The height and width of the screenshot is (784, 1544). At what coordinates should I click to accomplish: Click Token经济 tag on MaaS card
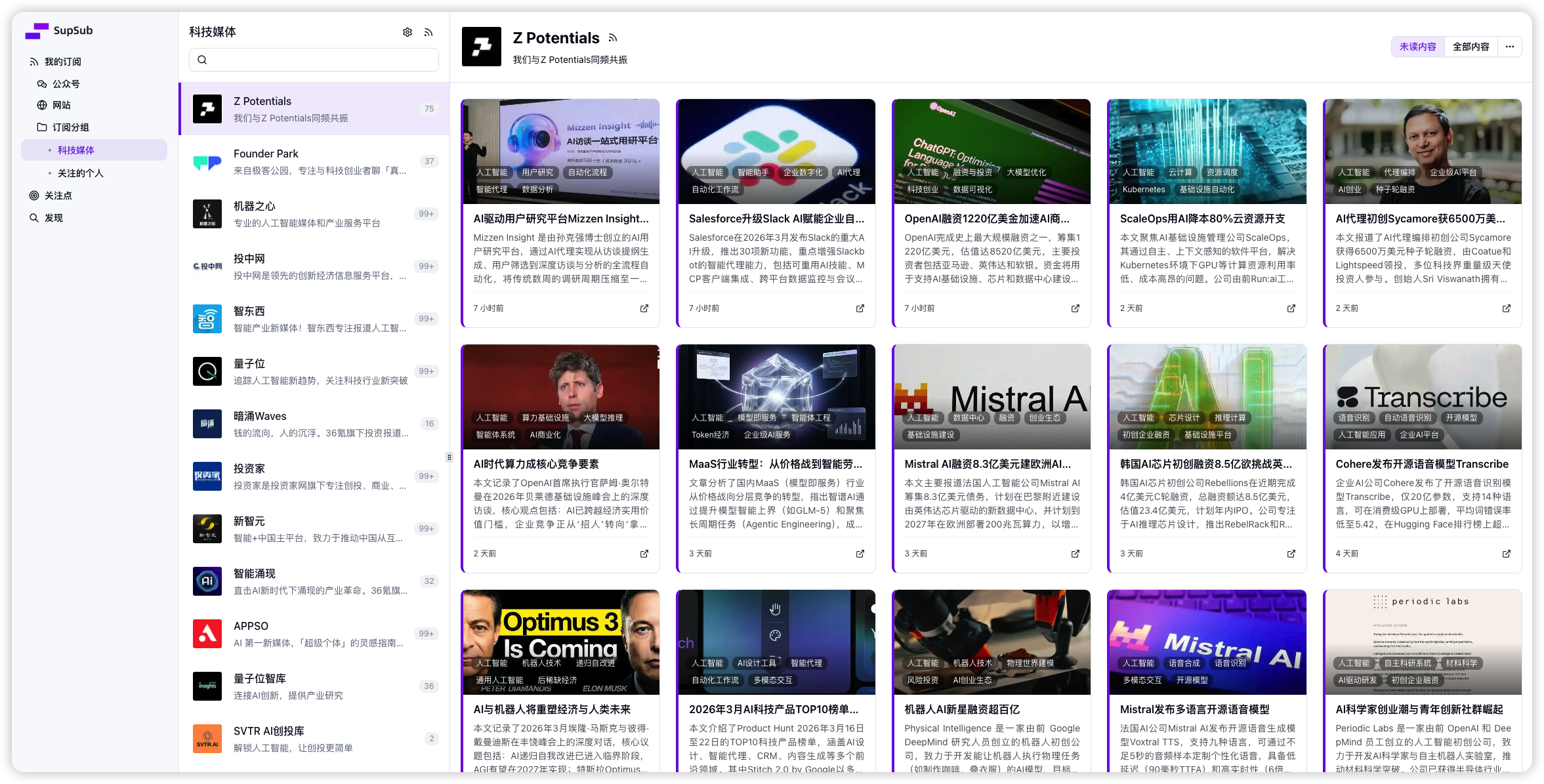tap(710, 435)
